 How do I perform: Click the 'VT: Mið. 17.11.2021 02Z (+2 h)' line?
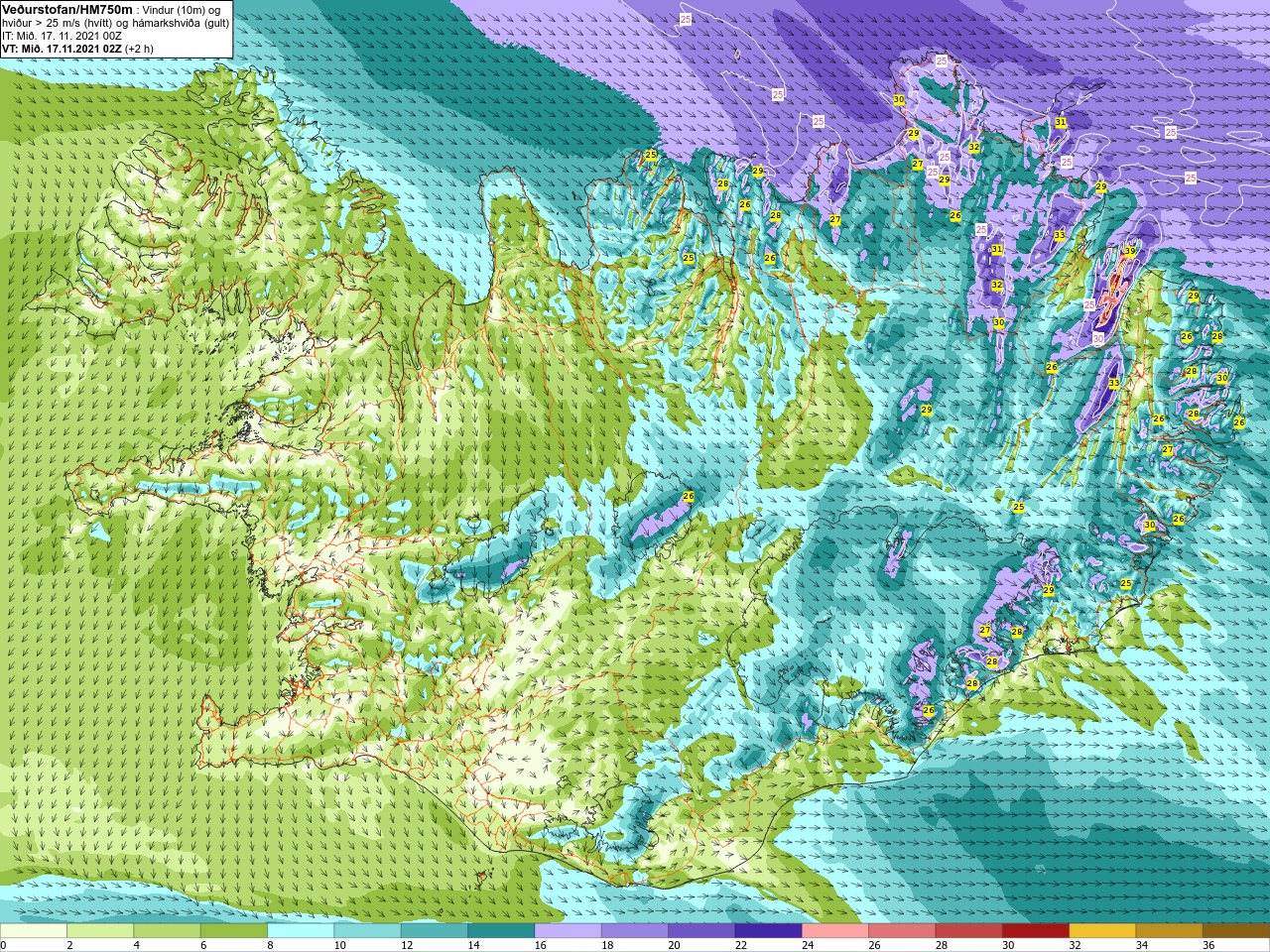coord(77,49)
